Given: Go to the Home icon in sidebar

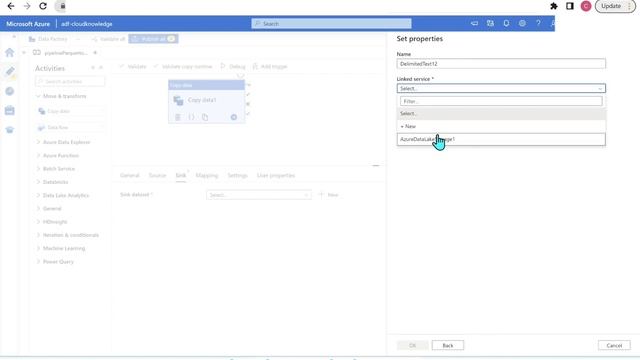Looking at the screenshot, I should [10, 52].
